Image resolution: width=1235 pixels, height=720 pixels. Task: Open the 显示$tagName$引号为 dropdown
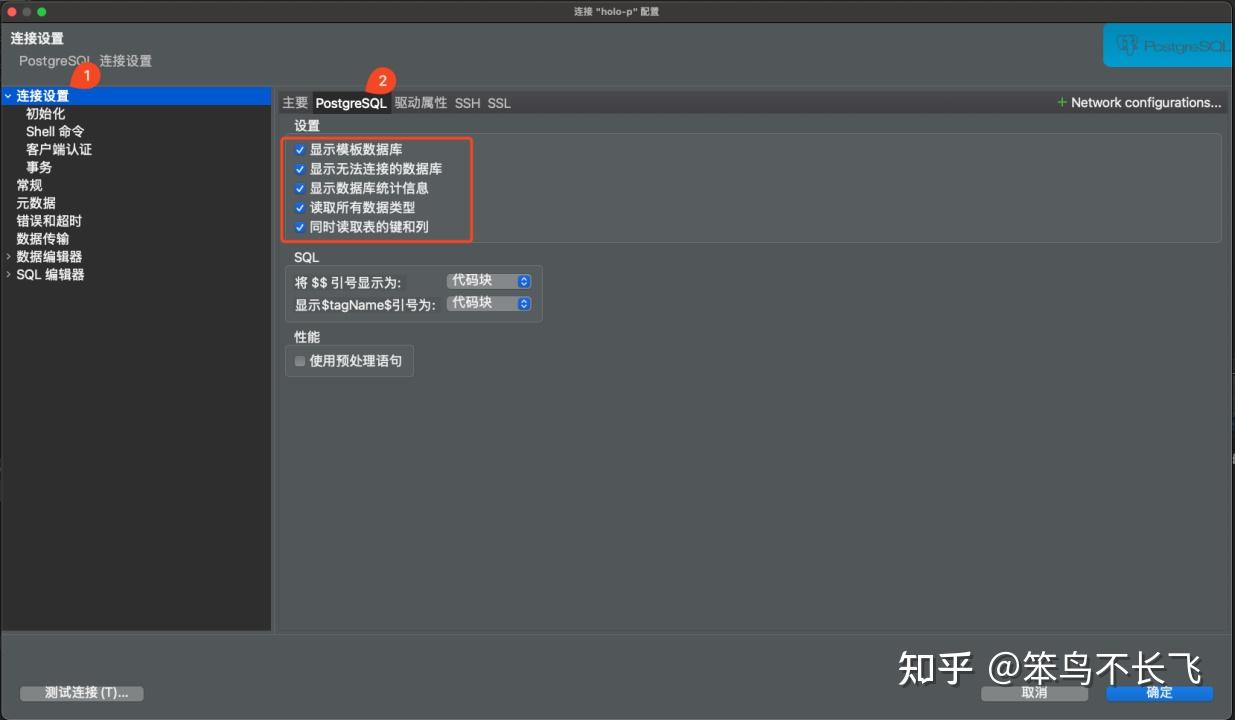[x=488, y=303]
